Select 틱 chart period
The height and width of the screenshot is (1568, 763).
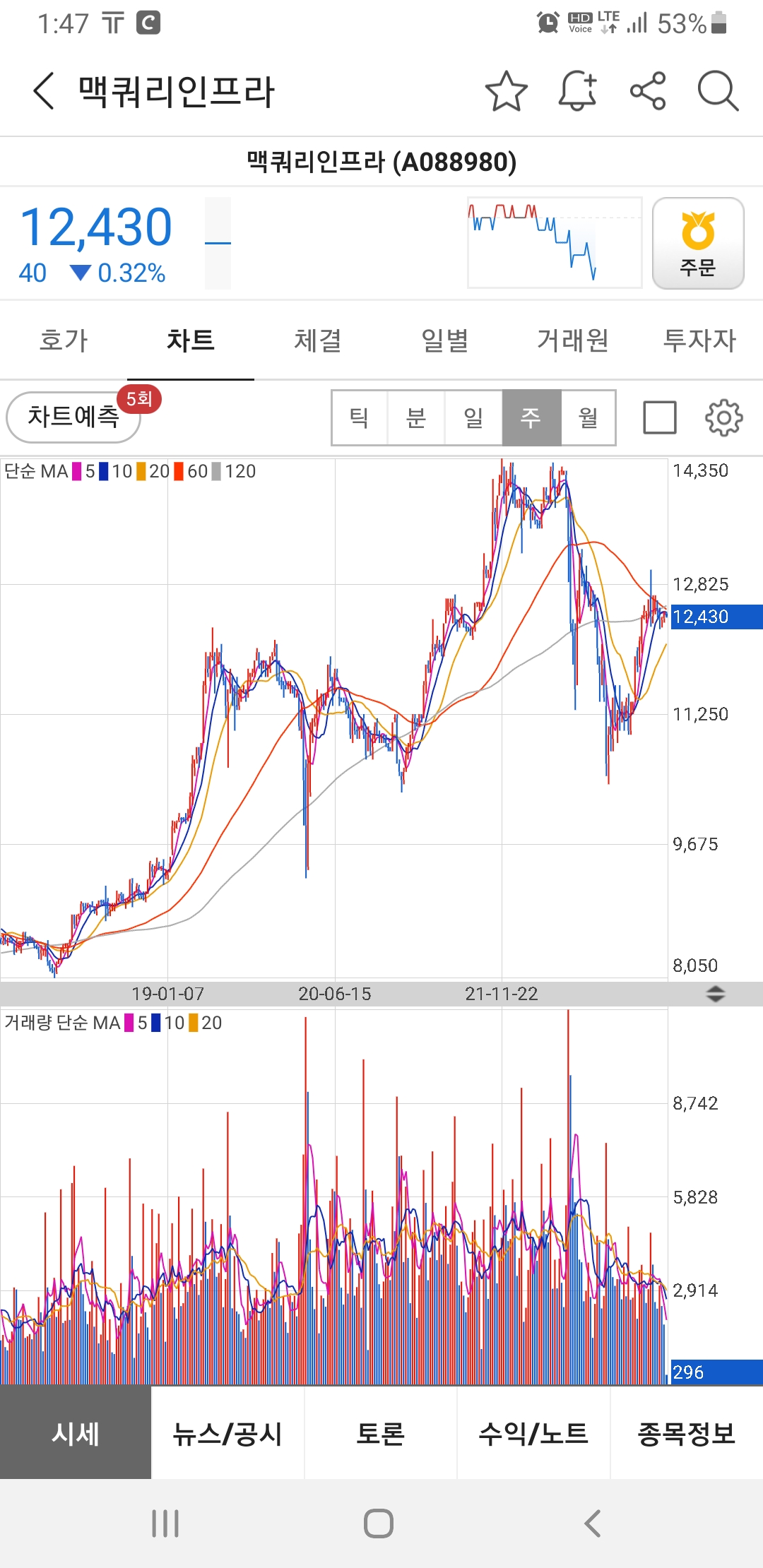359,417
